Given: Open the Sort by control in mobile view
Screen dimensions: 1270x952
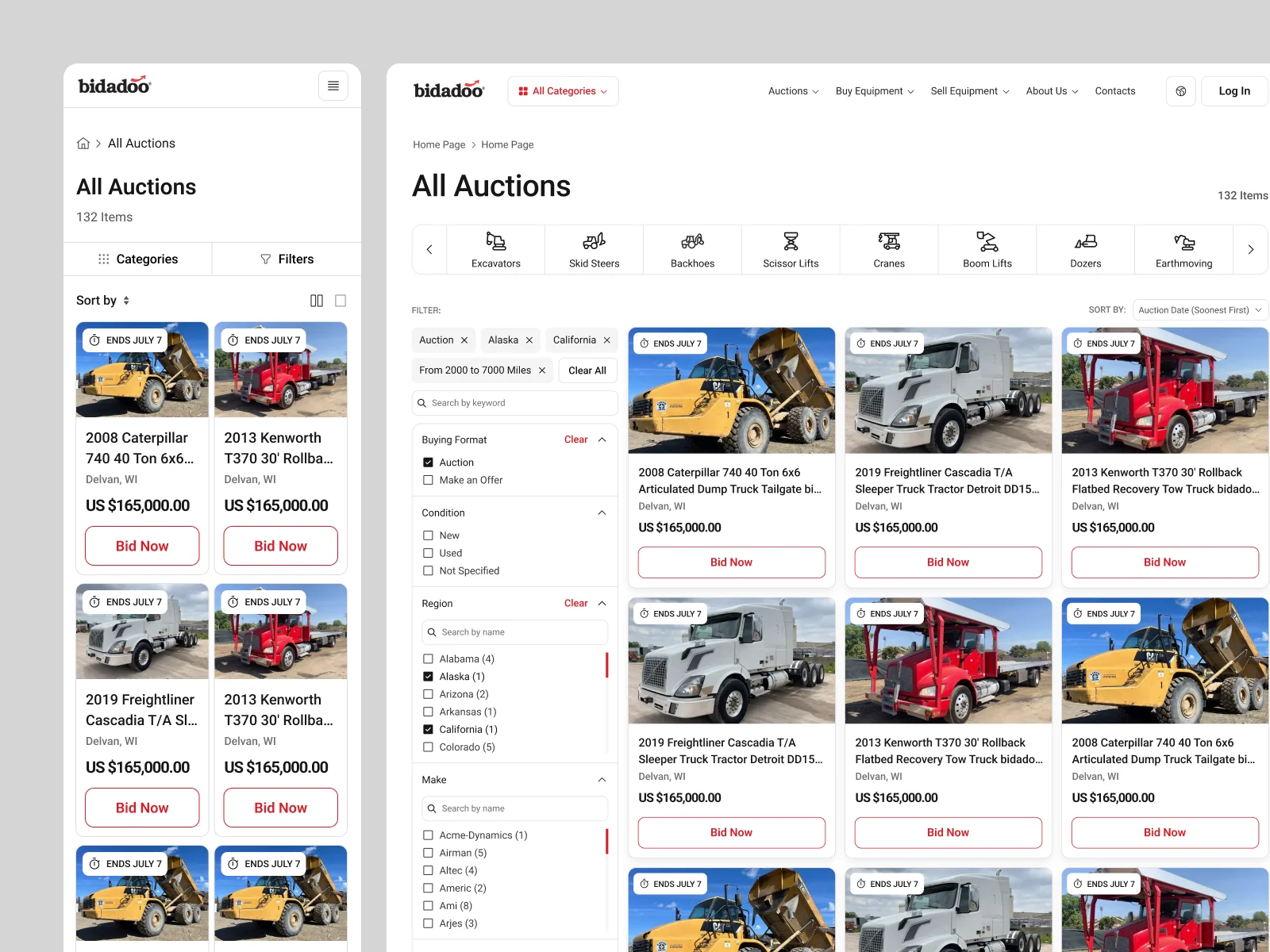Looking at the screenshot, I should pos(103,301).
